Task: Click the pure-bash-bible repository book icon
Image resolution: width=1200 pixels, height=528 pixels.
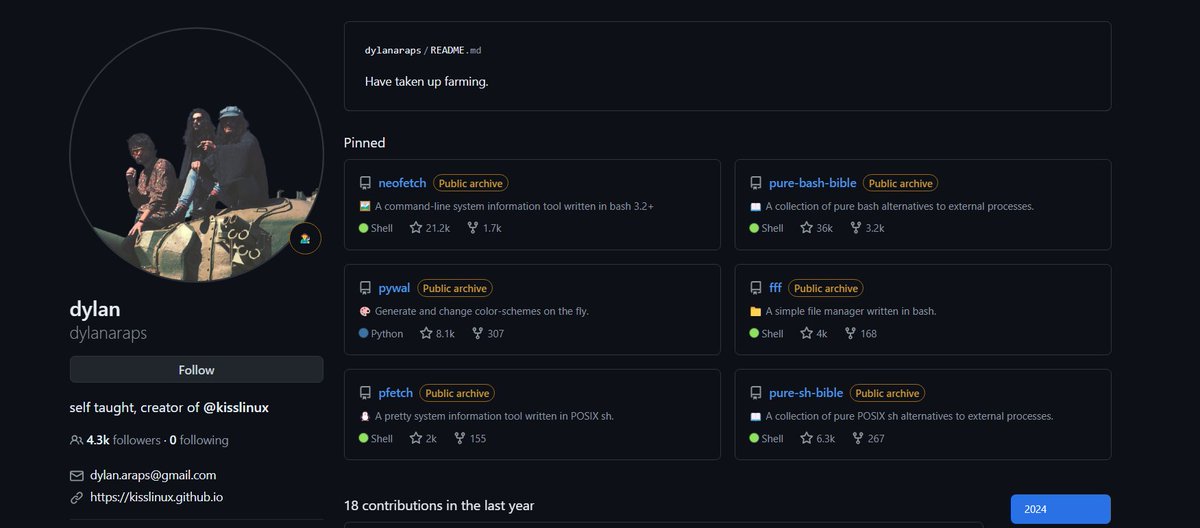Action: (x=756, y=183)
